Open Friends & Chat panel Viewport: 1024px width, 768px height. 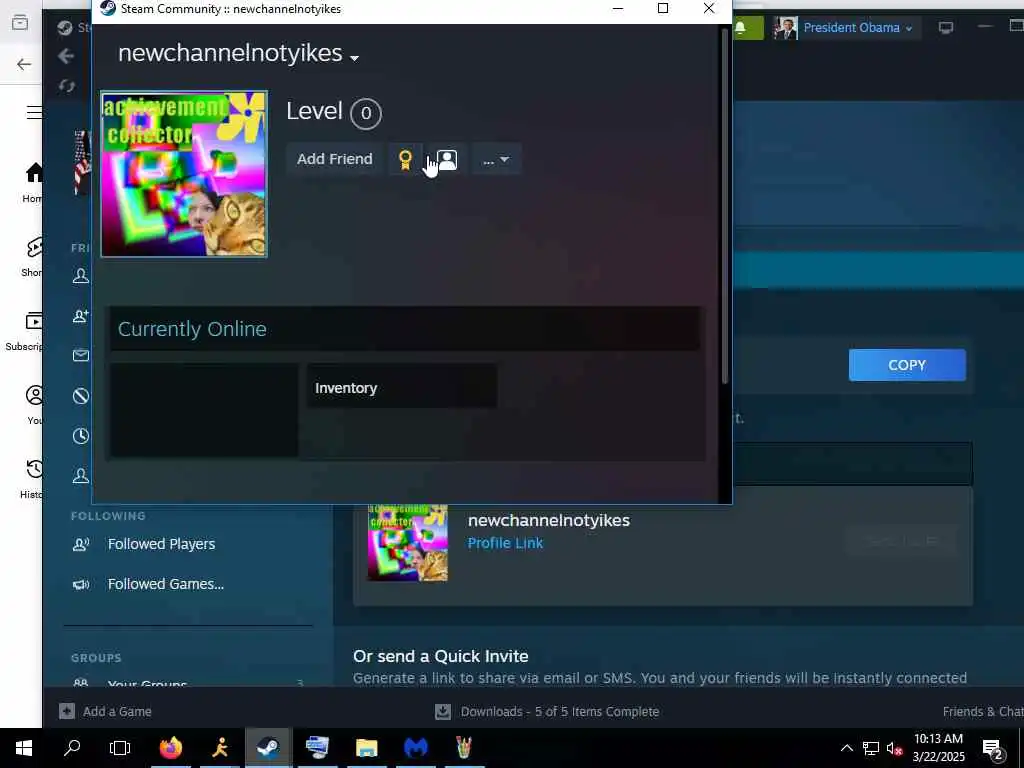coord(983,711)
